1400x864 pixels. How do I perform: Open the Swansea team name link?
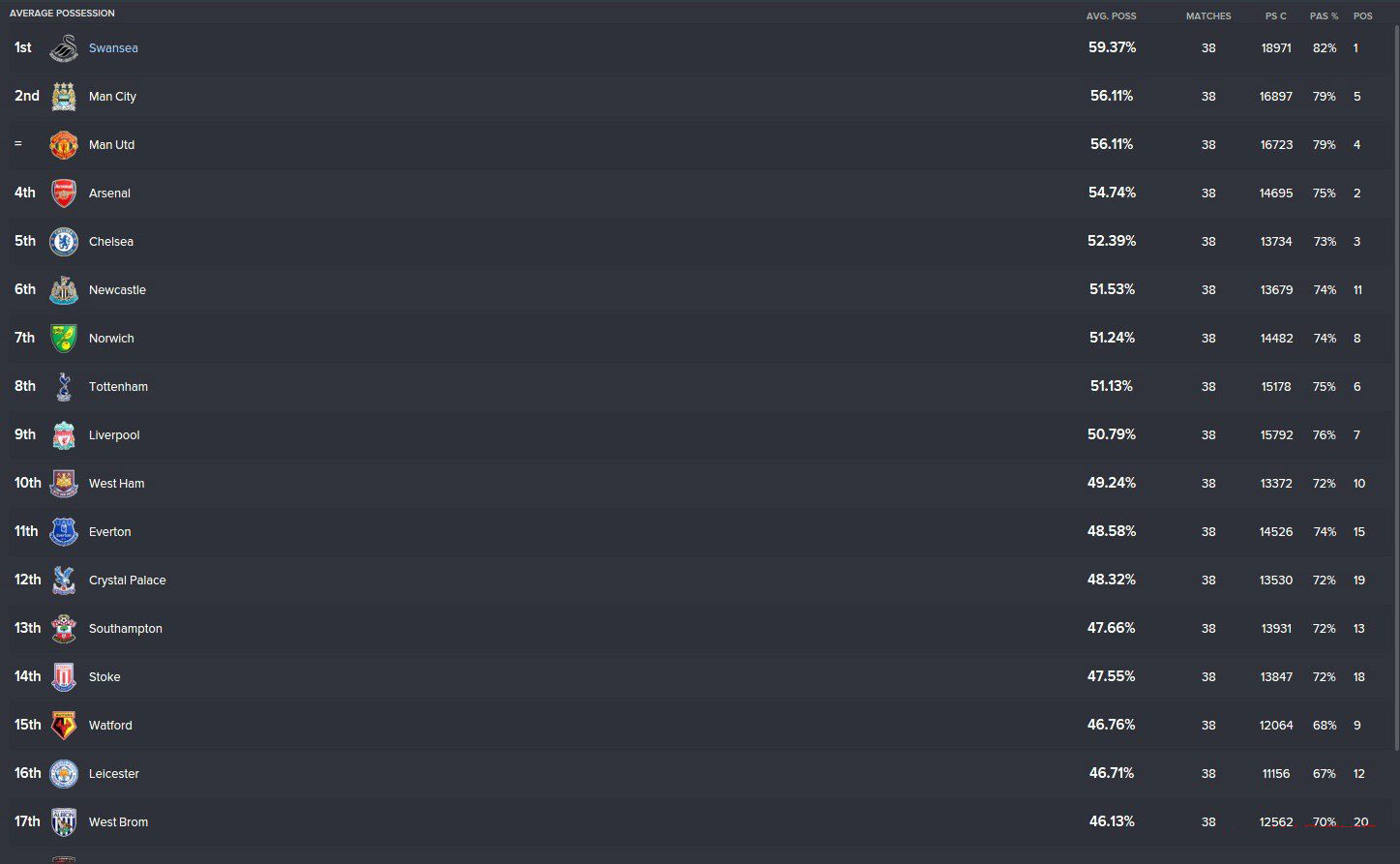(x=113, y=48)
